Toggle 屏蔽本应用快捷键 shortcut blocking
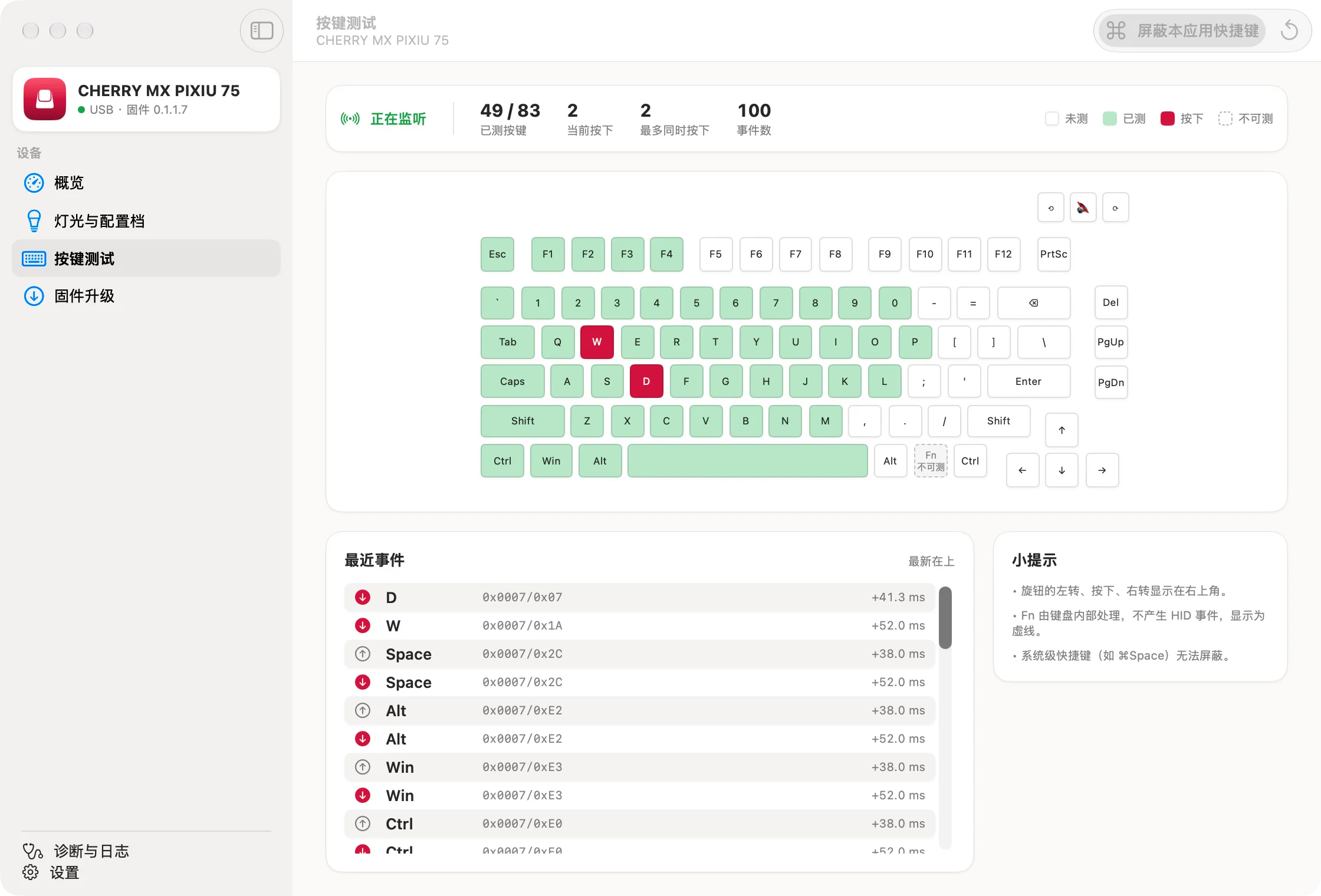The image size is (1321, 896). tap(1182, 31)
